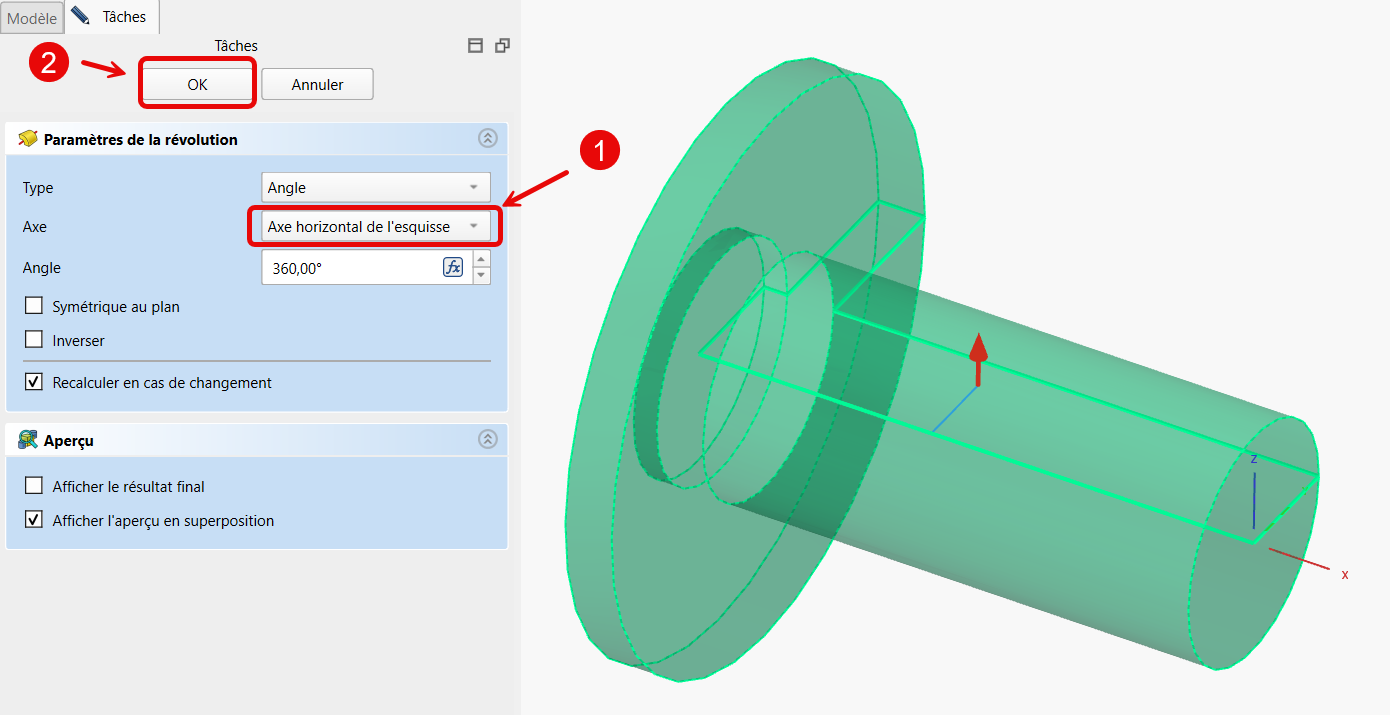Switch to the Modèle tab
This screenshot has height=715, width=1390.
[32, 17]
